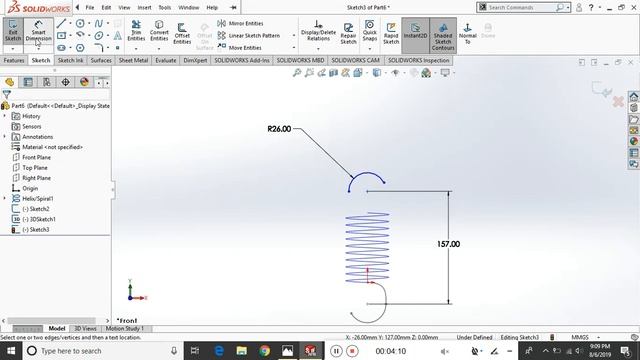Screen dimensions: 640x360
Task: Click Repair Sketch tool
Action: (349, 33)
